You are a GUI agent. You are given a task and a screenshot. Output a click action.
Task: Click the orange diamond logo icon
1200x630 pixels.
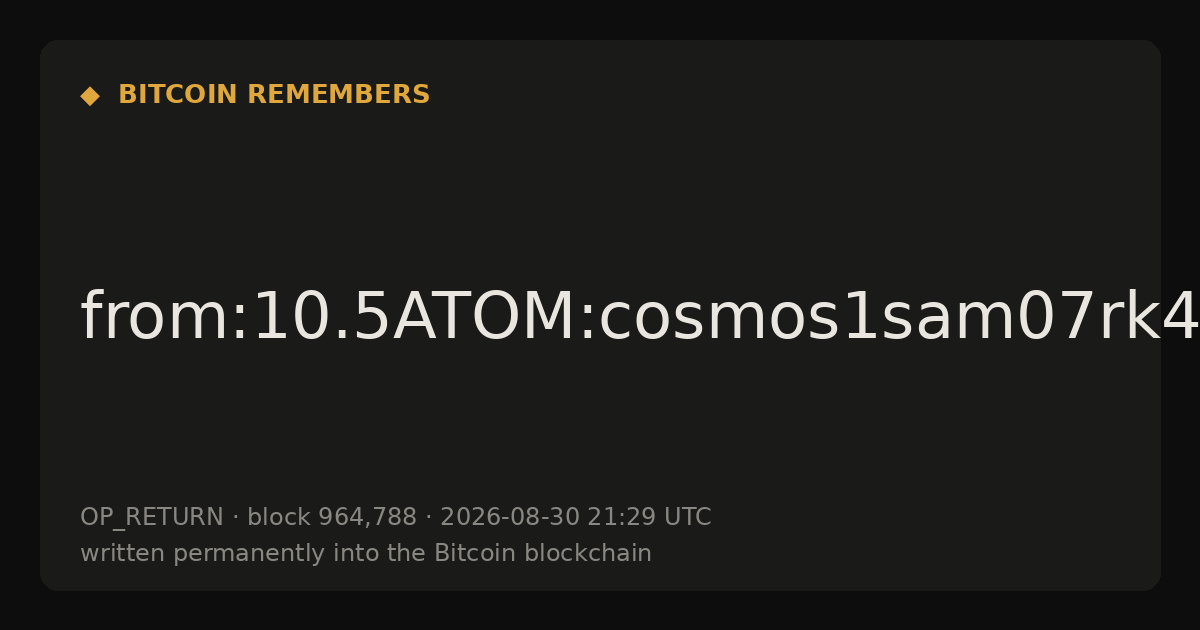pyautogui.click(x=90, y=95)
